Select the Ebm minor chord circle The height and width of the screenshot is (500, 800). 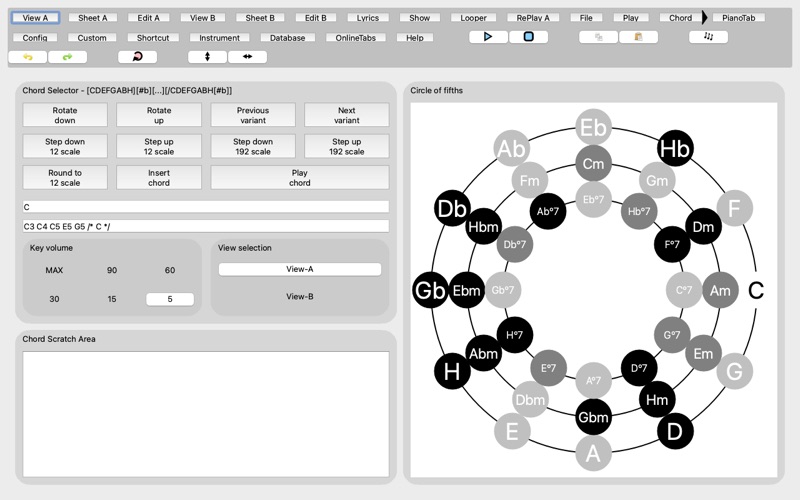[x=467, y=290]
